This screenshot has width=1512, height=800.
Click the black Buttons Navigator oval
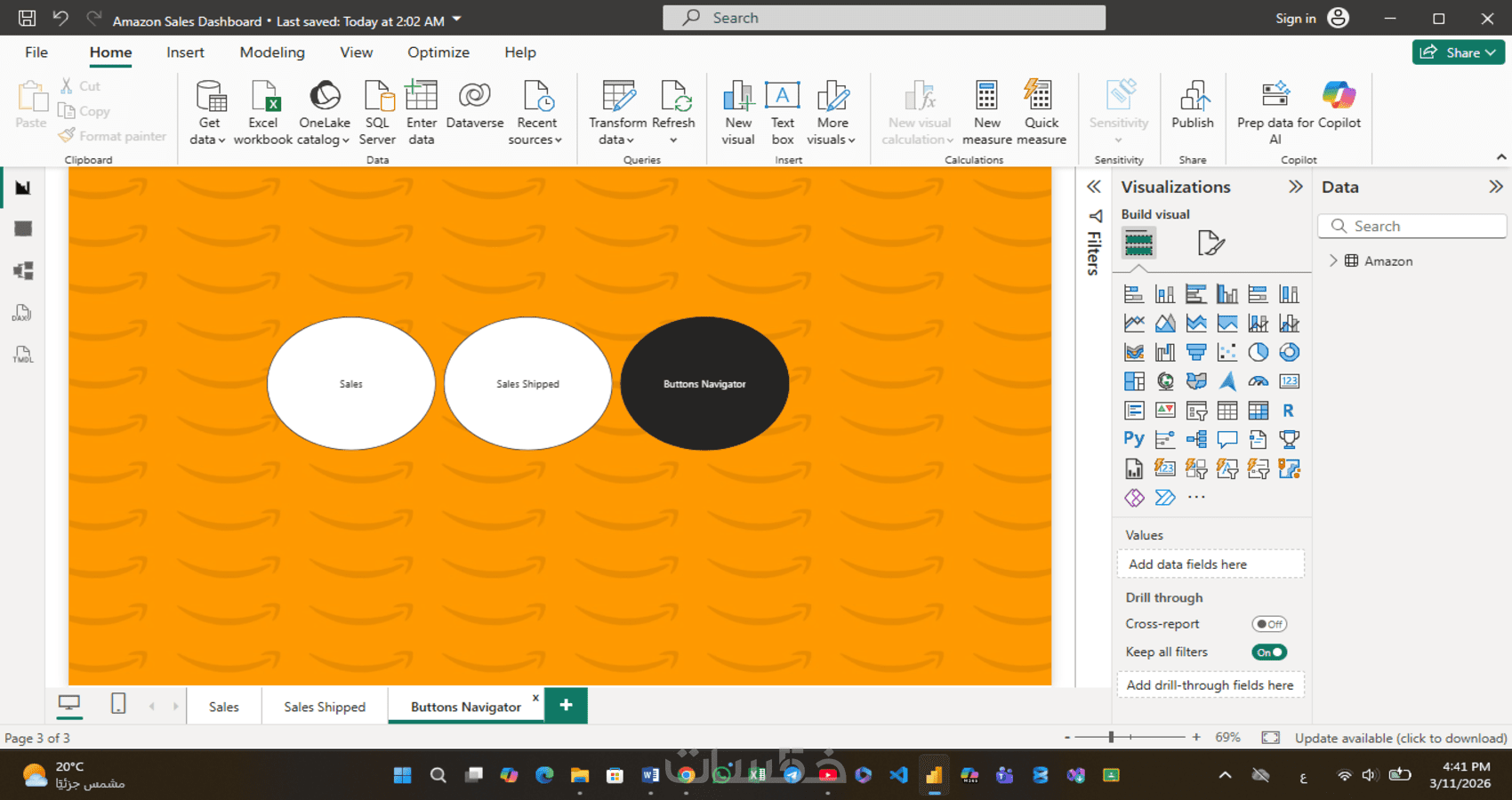click(704, 384)
